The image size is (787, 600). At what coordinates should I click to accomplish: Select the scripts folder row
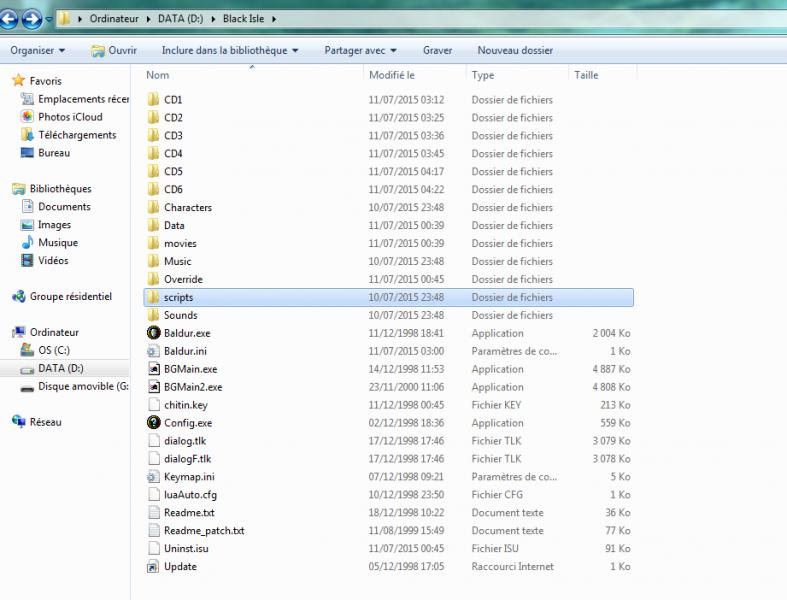pyautogui.click(x=388, y=297)
